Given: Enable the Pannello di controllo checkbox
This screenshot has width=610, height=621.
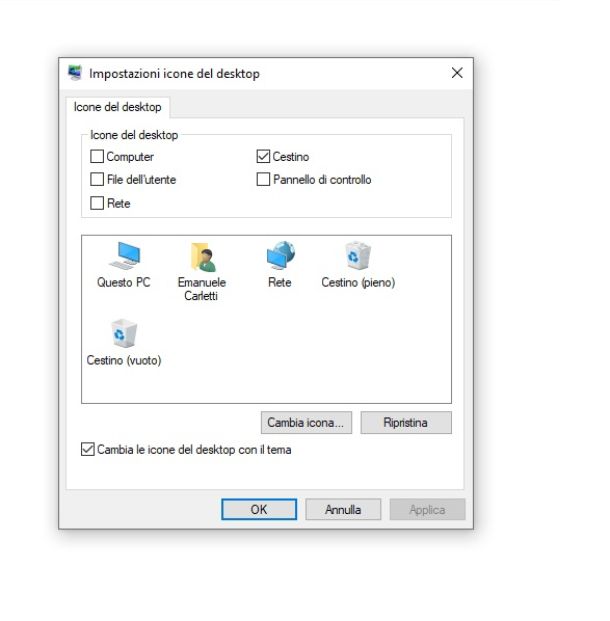Looking at the screenshot, I should click(x=263, y=179).
